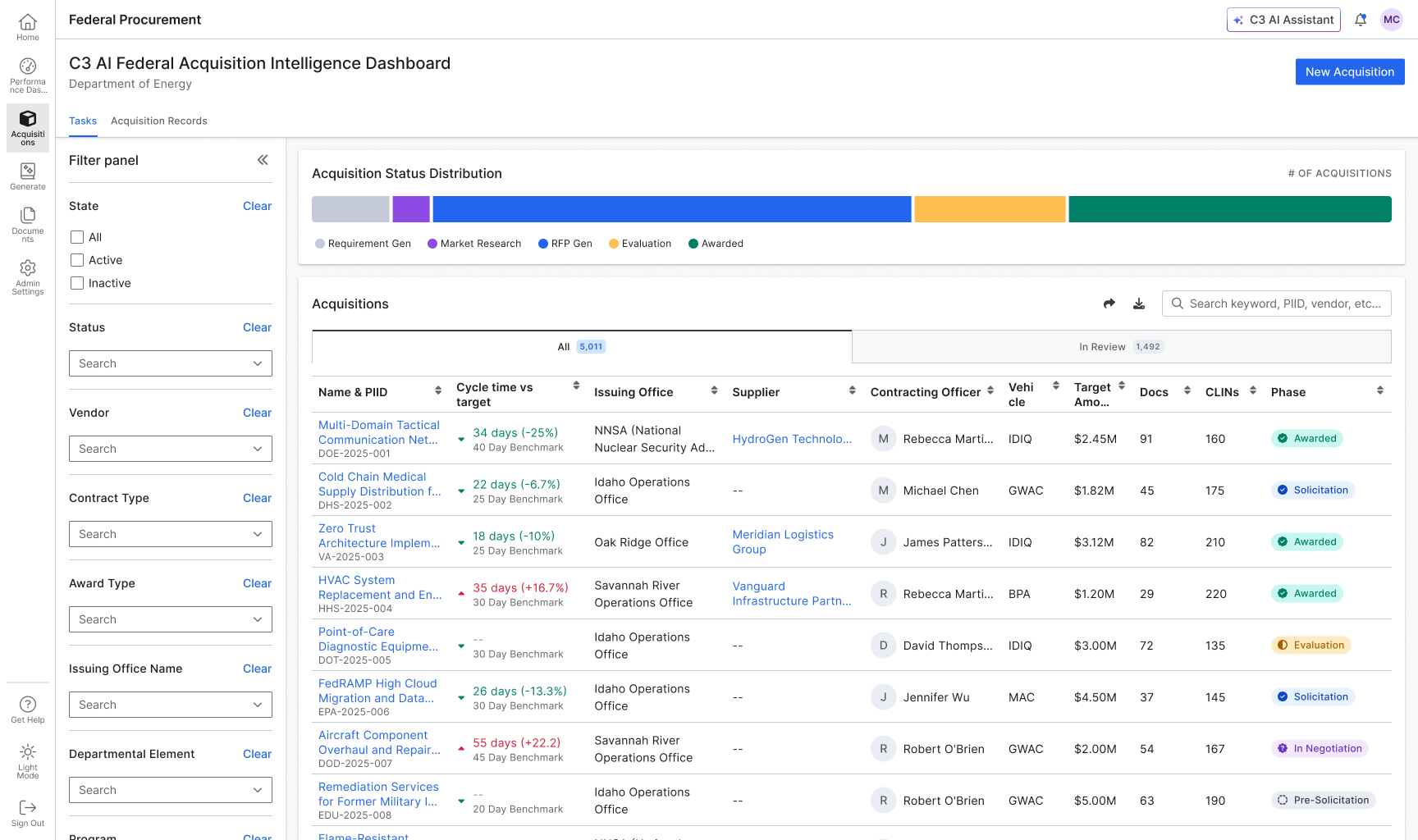Switch to the Tasks tab

[83, 121]
